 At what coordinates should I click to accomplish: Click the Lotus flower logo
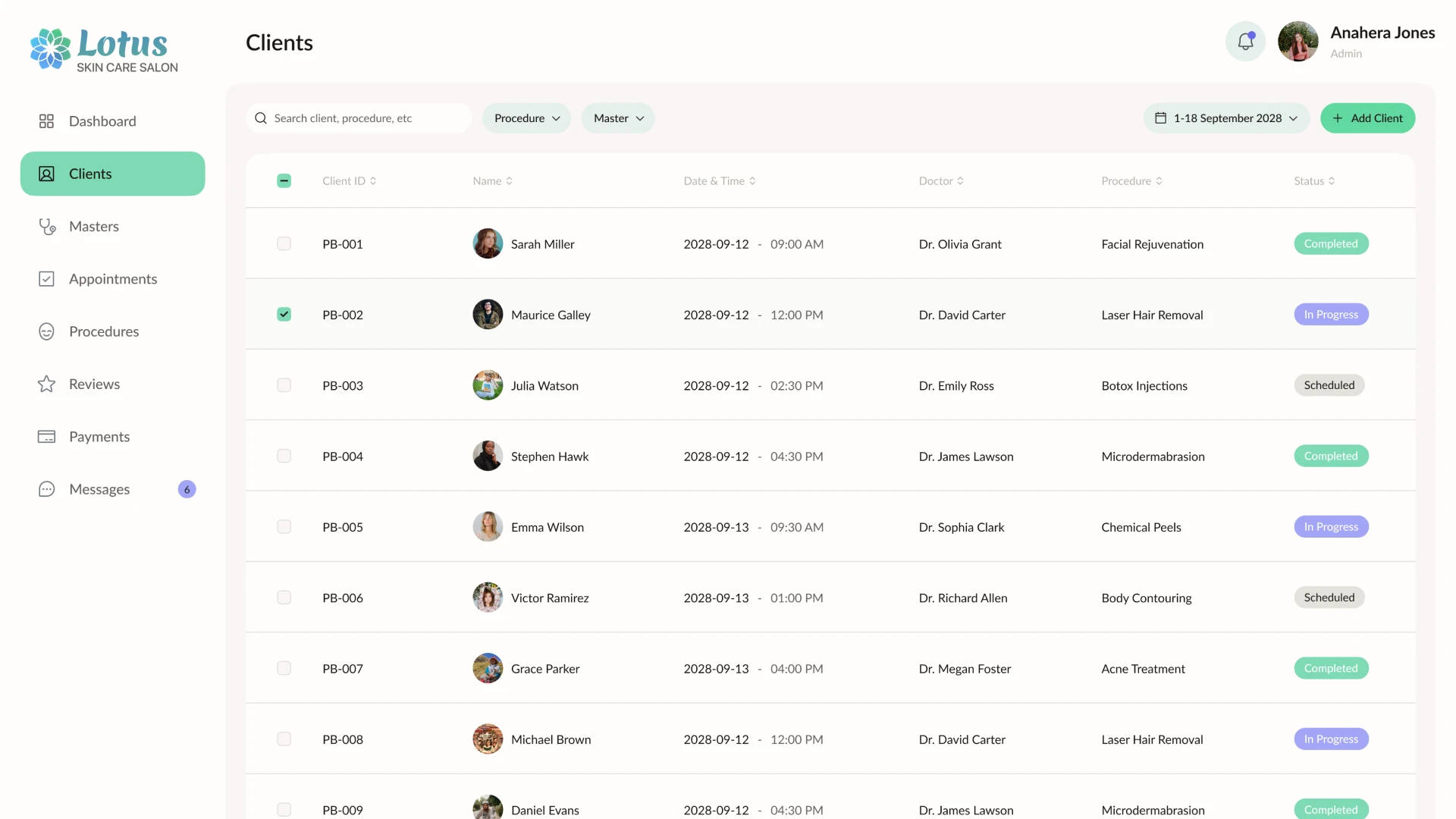coord(50,49)
